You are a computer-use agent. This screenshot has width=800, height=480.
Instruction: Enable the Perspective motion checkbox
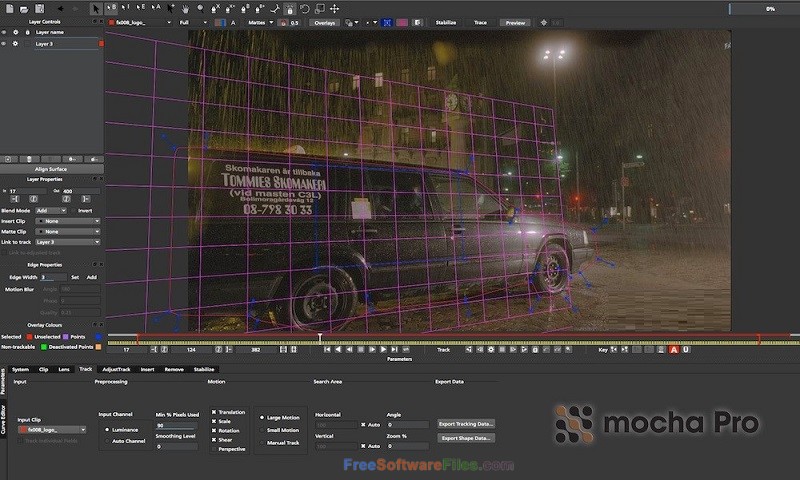pos(214,449)
